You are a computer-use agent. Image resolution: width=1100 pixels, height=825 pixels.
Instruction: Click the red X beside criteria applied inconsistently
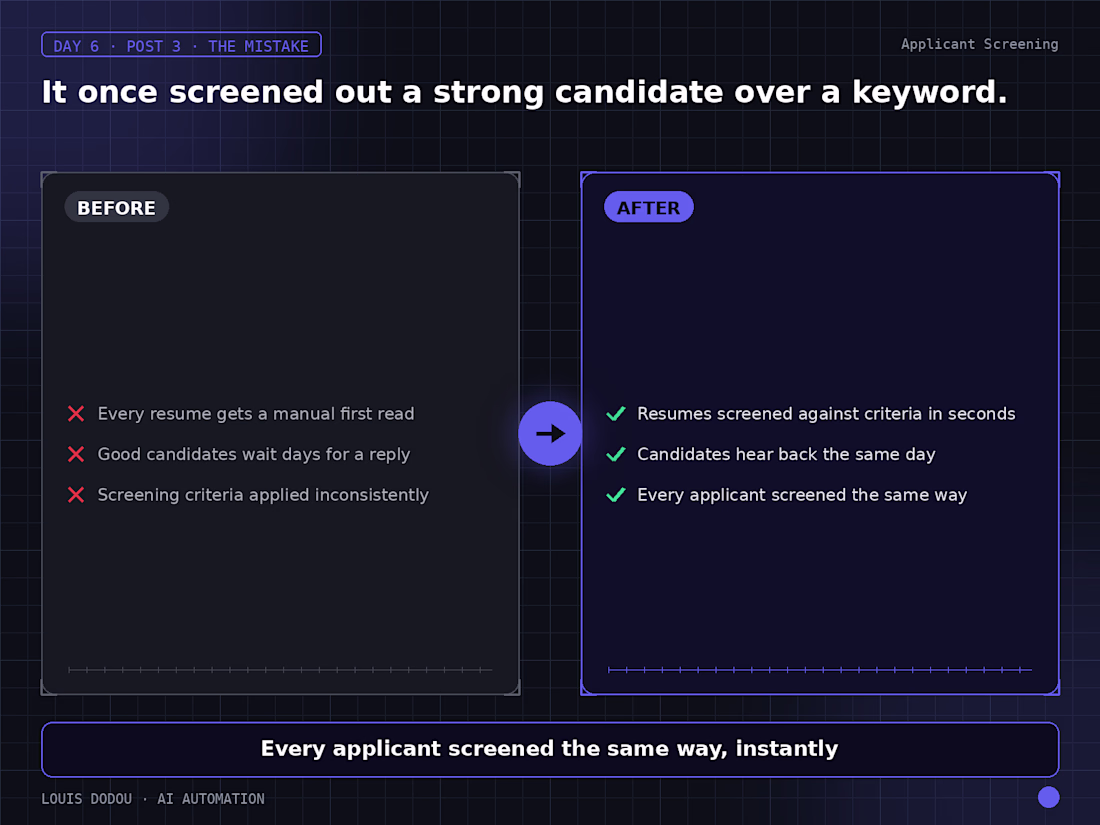76,495
